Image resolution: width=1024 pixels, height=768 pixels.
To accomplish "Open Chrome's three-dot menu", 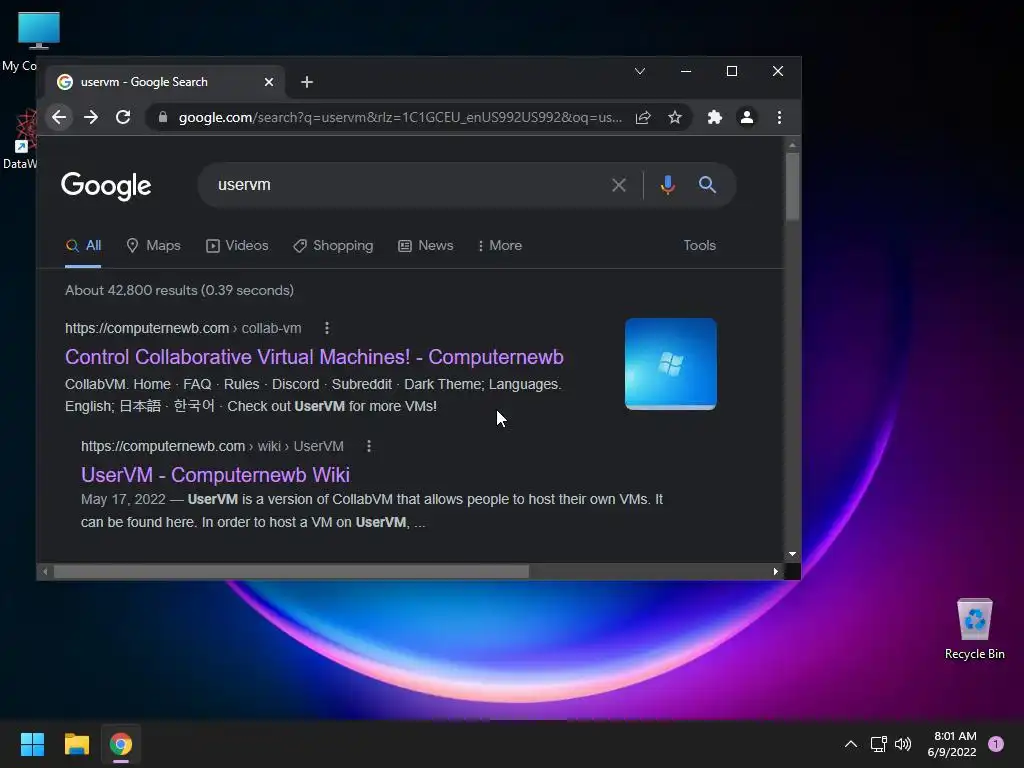I will 779,118.
